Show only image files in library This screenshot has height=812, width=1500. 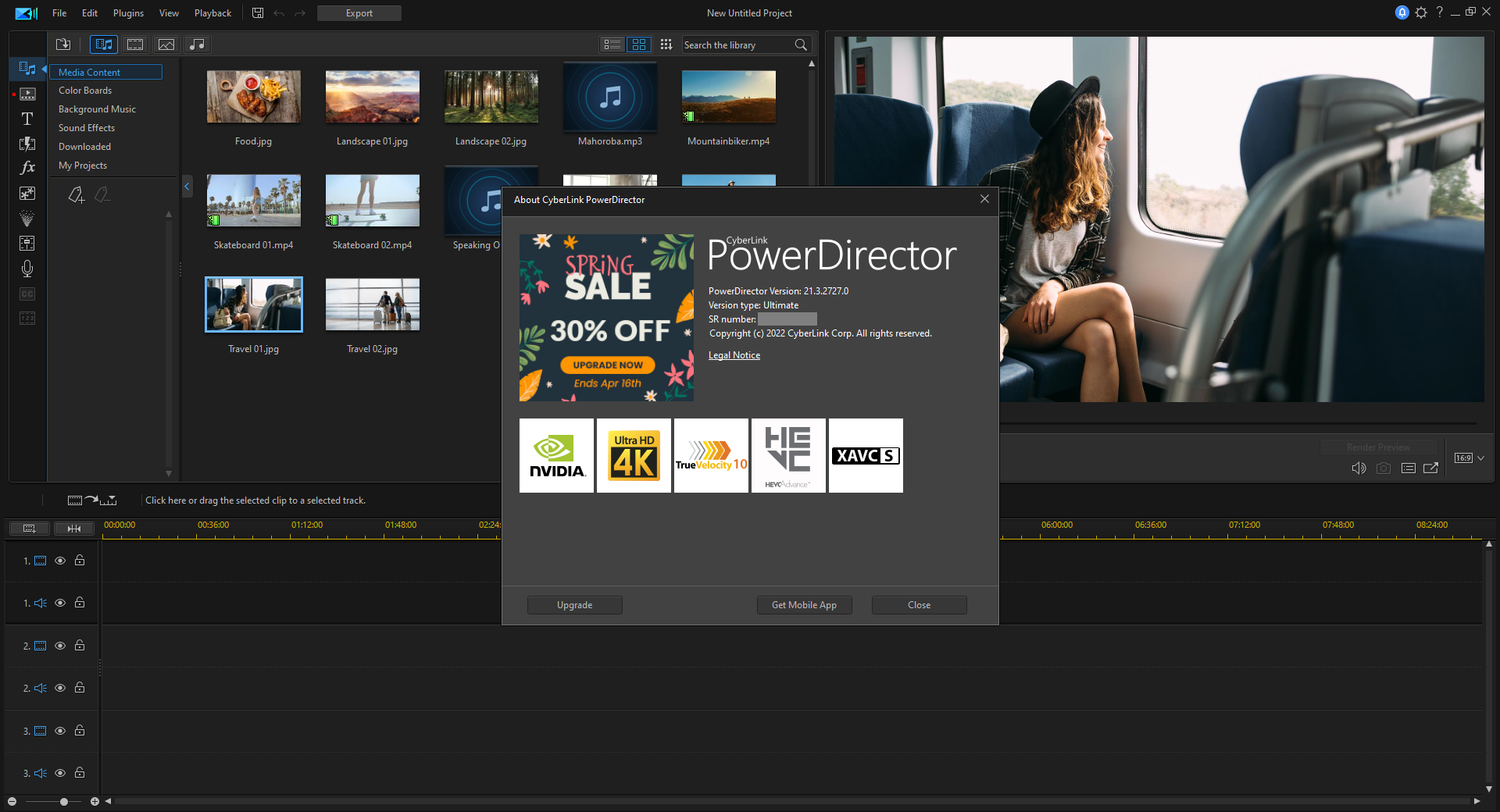[x=166, y=45]
